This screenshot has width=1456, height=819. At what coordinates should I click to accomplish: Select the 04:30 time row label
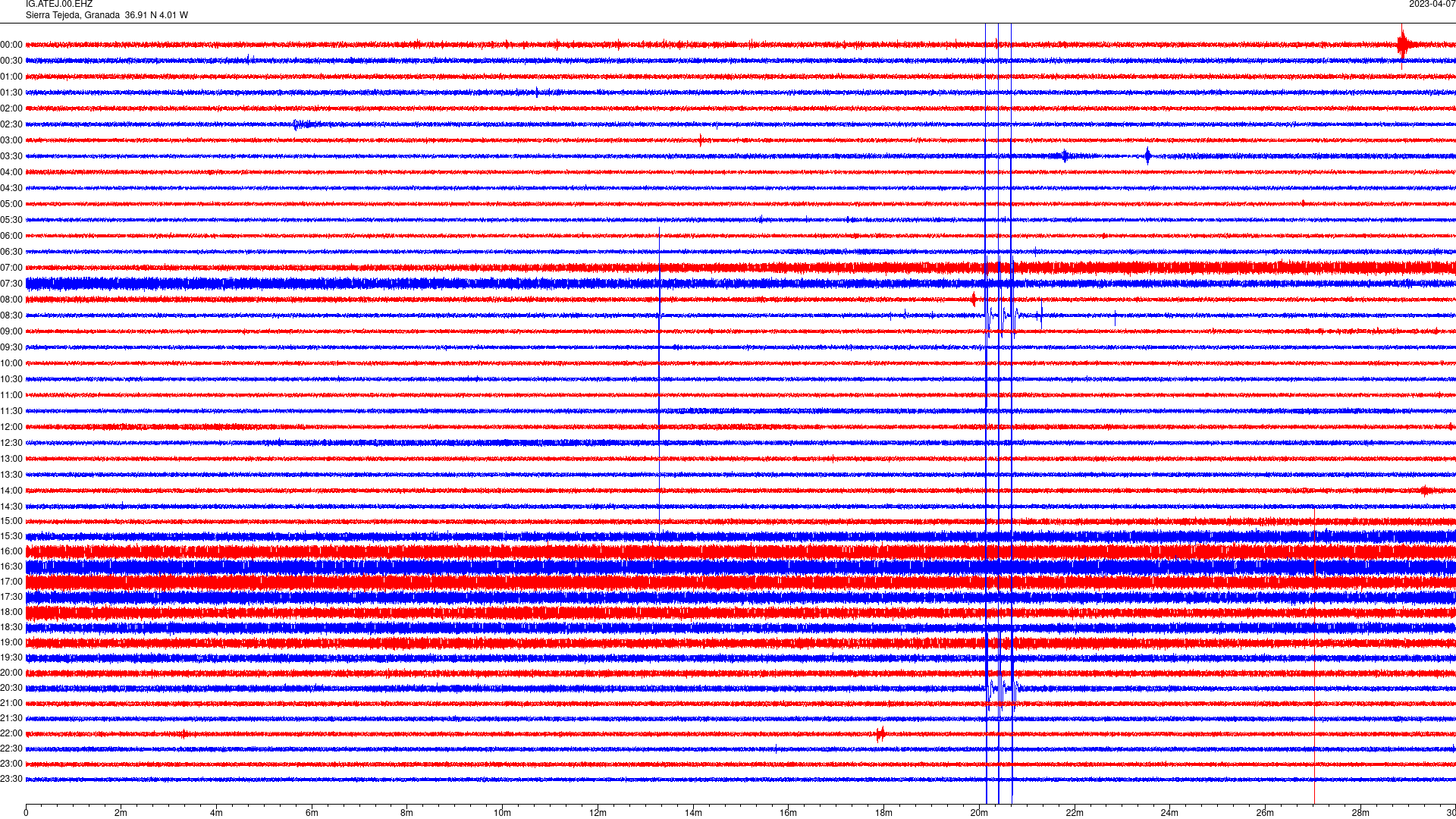tap(11, 188)
